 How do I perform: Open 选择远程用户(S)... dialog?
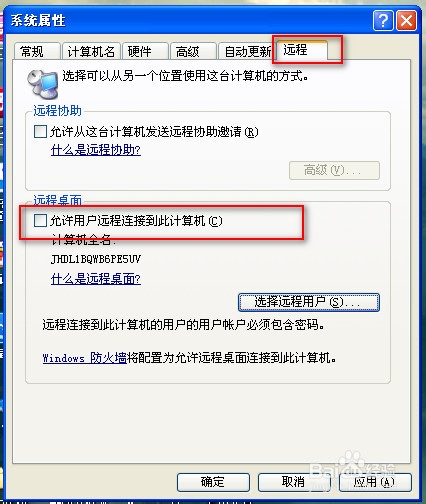tap(309, 302)
